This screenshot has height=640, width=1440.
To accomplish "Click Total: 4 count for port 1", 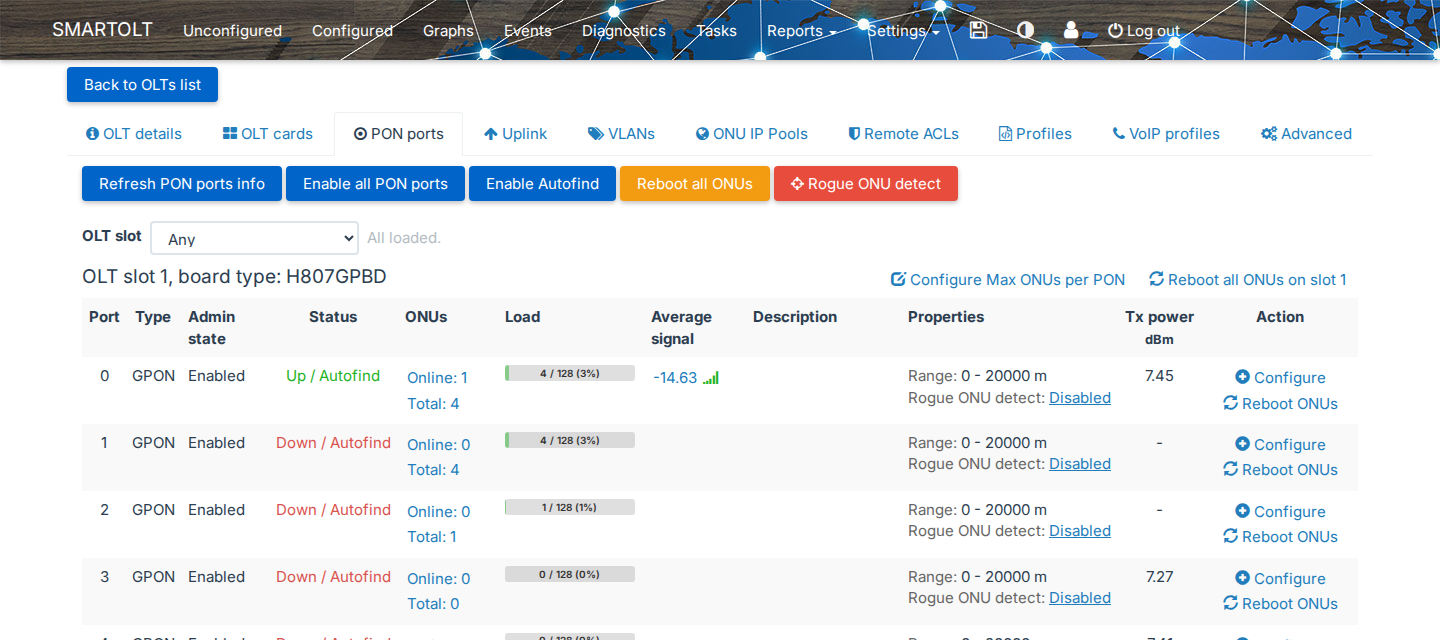I will pos(434,470).
